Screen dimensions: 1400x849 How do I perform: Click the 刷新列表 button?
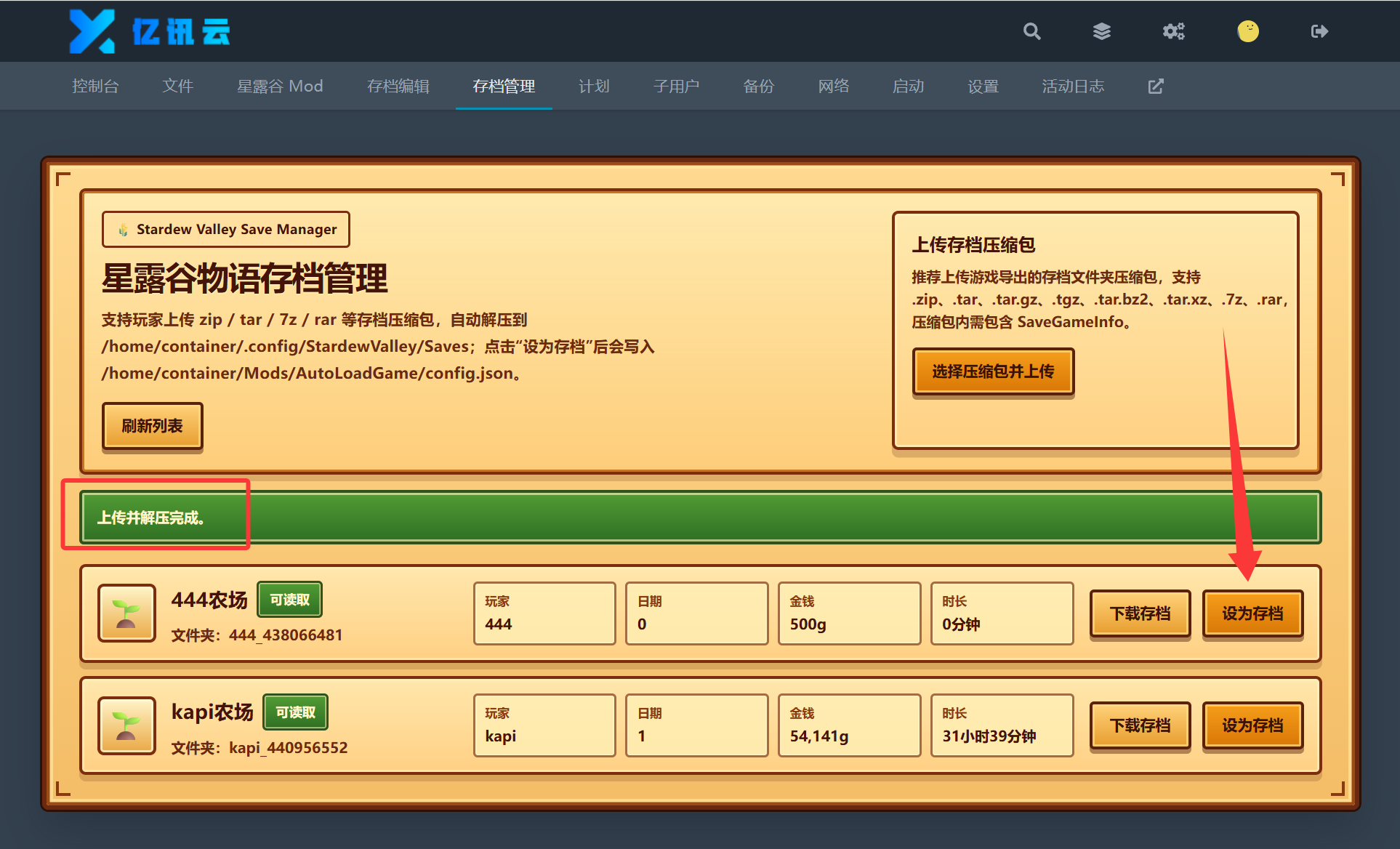[152, 426]
